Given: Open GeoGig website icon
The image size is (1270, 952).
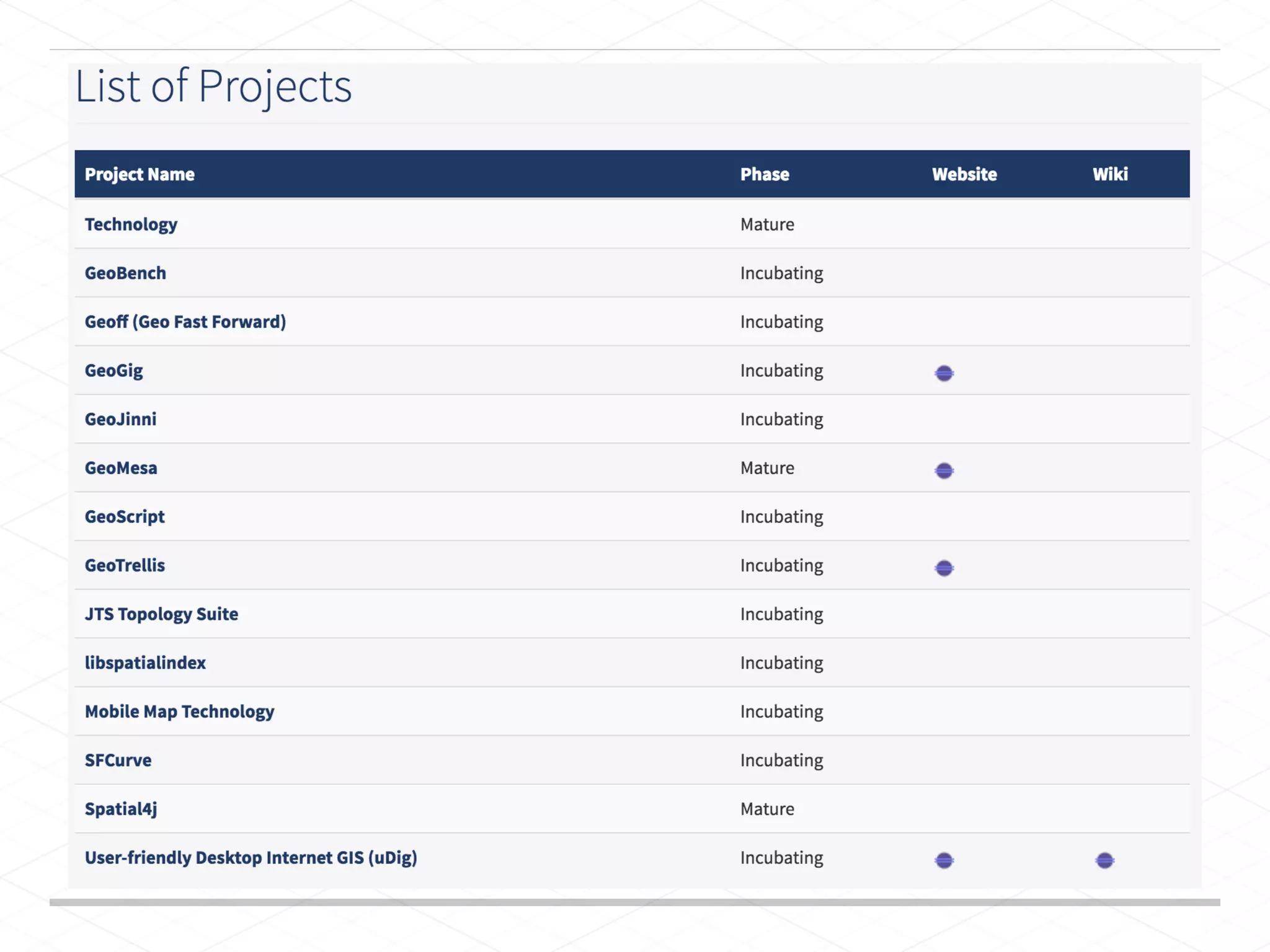Looking at the screenshot, I should (x=944, y=373).
